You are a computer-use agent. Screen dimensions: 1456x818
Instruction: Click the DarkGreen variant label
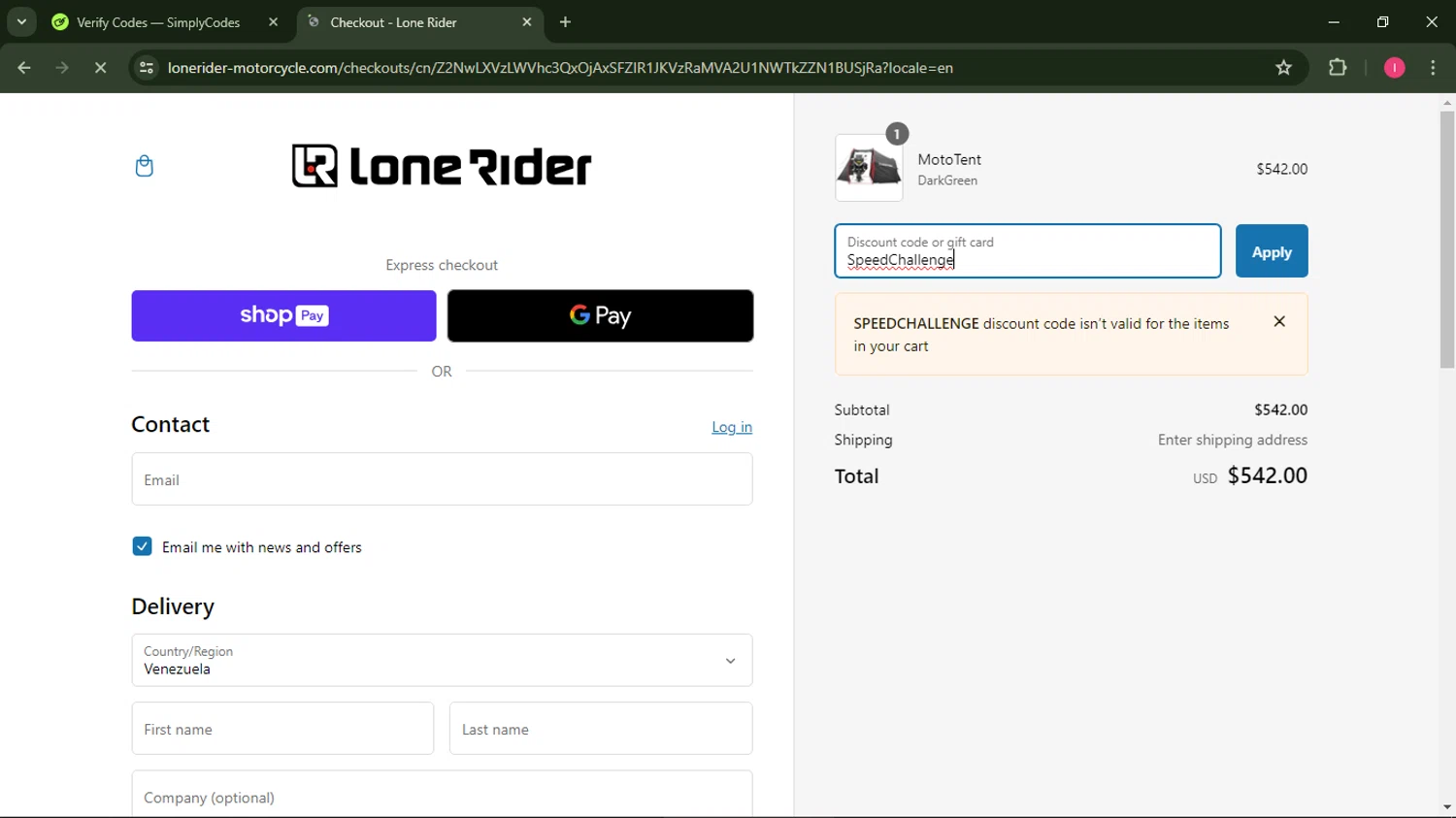point(947,180)
